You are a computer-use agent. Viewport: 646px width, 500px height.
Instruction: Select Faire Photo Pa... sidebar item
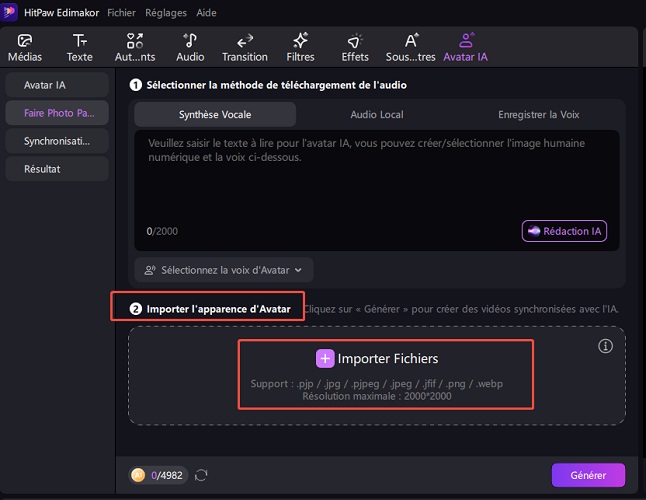[57, 113]
